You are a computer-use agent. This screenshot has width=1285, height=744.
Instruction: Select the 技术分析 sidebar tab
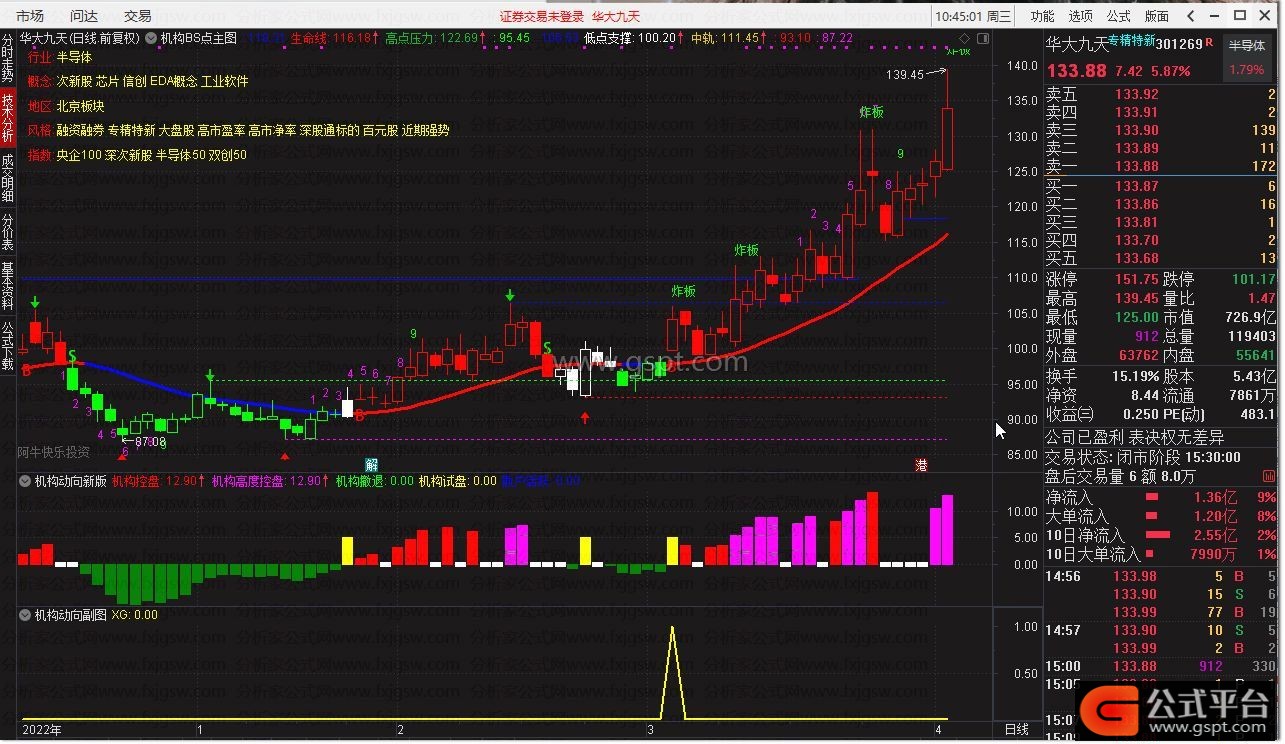click(8, 118)
